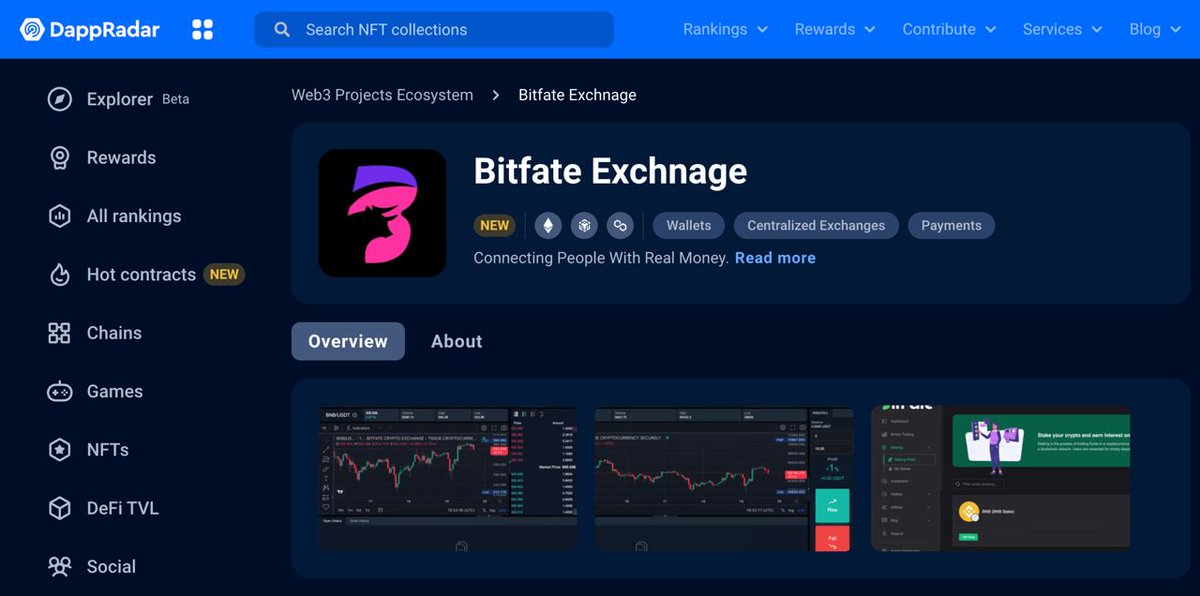Image resolution: width=1200 pixels, height=596 pixels.
Task: Click the Polygon chain link icon
Action: 620,225
